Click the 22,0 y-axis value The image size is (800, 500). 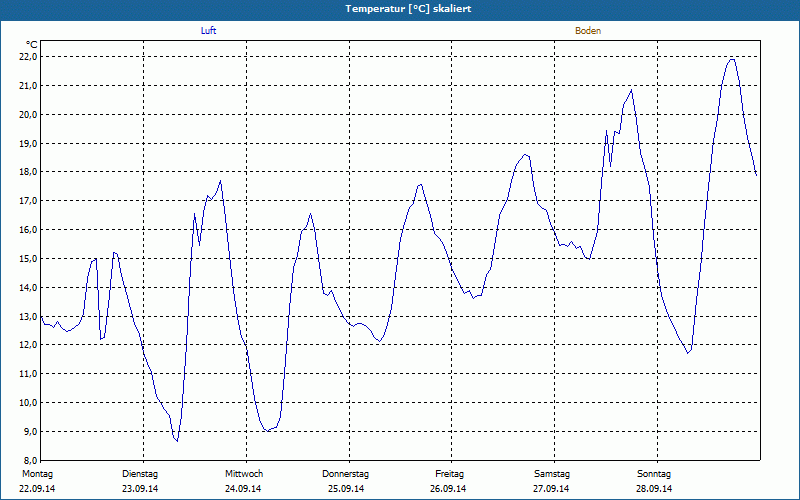pos(29,57)
